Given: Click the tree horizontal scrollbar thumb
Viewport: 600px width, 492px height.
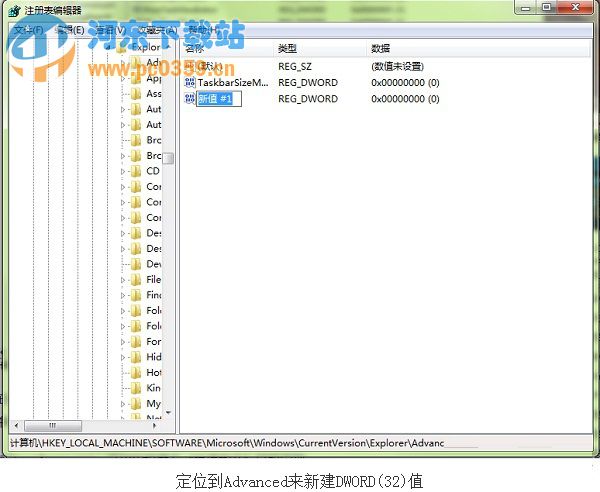Looking at the screenshot, I should click(53, 425).
